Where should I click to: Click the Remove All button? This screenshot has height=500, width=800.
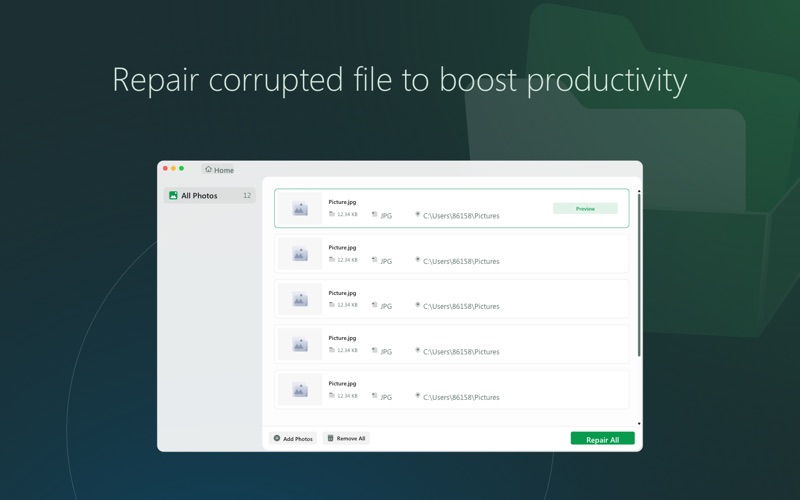coord(346,438)
